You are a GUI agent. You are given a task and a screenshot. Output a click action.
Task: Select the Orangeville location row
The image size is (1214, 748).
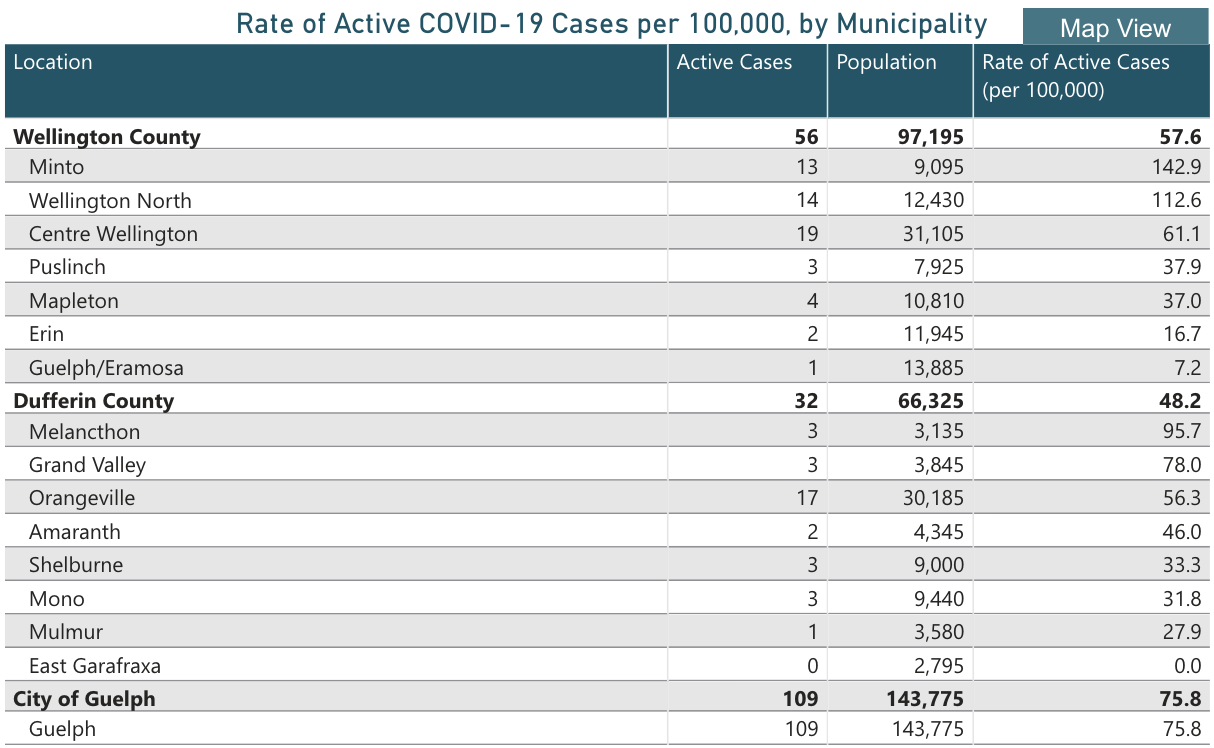point(82,498)
